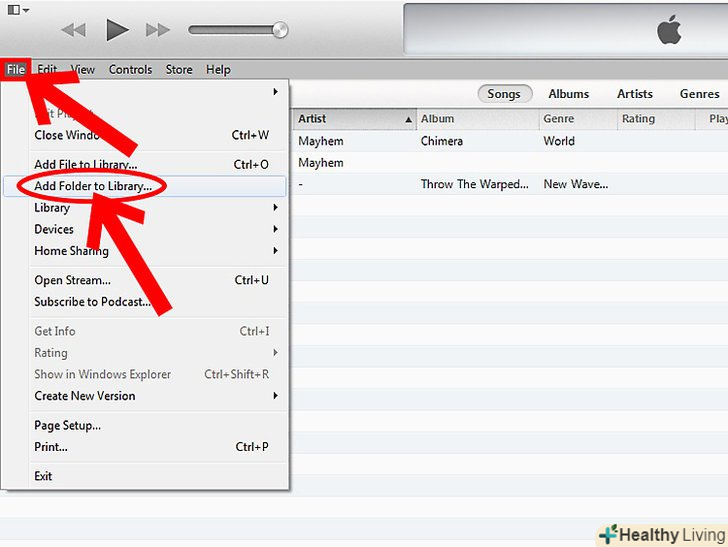The image size is (728, 547).
Task: Sort by the Rating column header
Action: coord(656,119)
